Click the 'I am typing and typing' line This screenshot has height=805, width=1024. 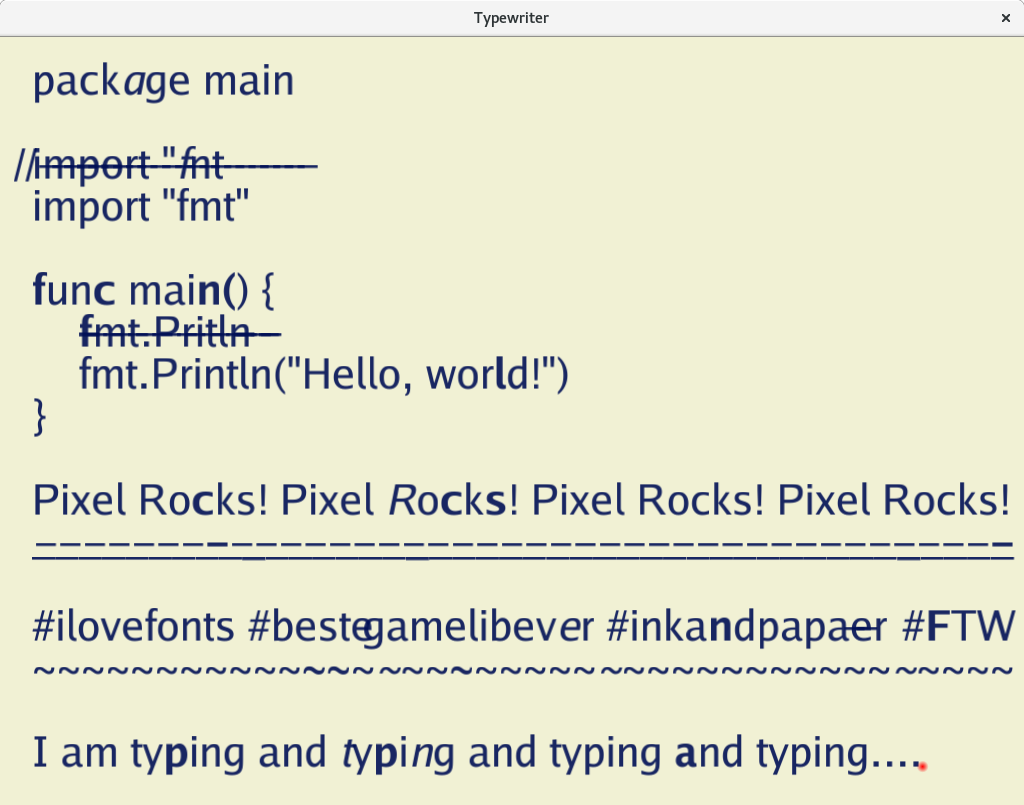(477, 754)
